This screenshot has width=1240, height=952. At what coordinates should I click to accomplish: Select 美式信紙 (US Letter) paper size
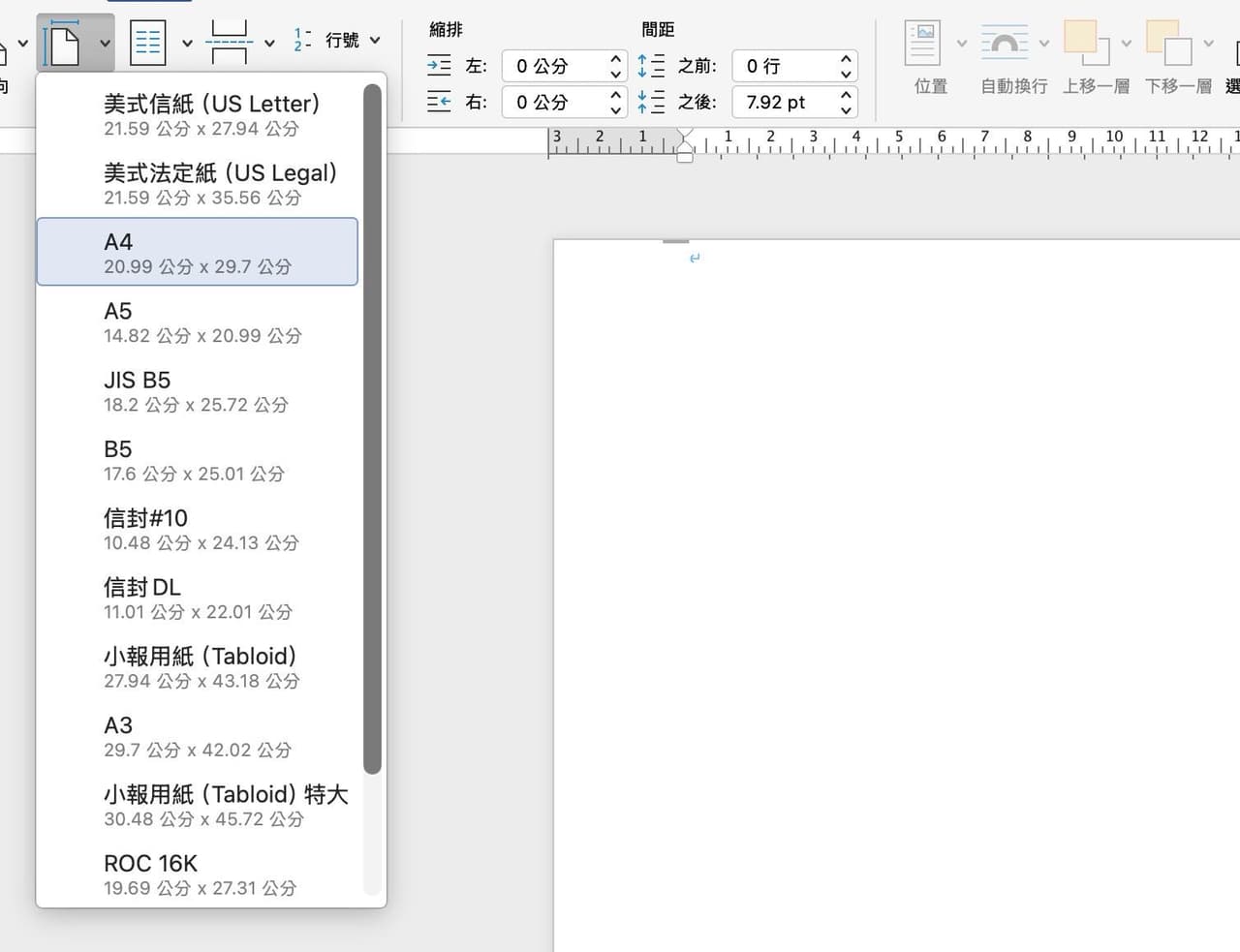(198, 114)
